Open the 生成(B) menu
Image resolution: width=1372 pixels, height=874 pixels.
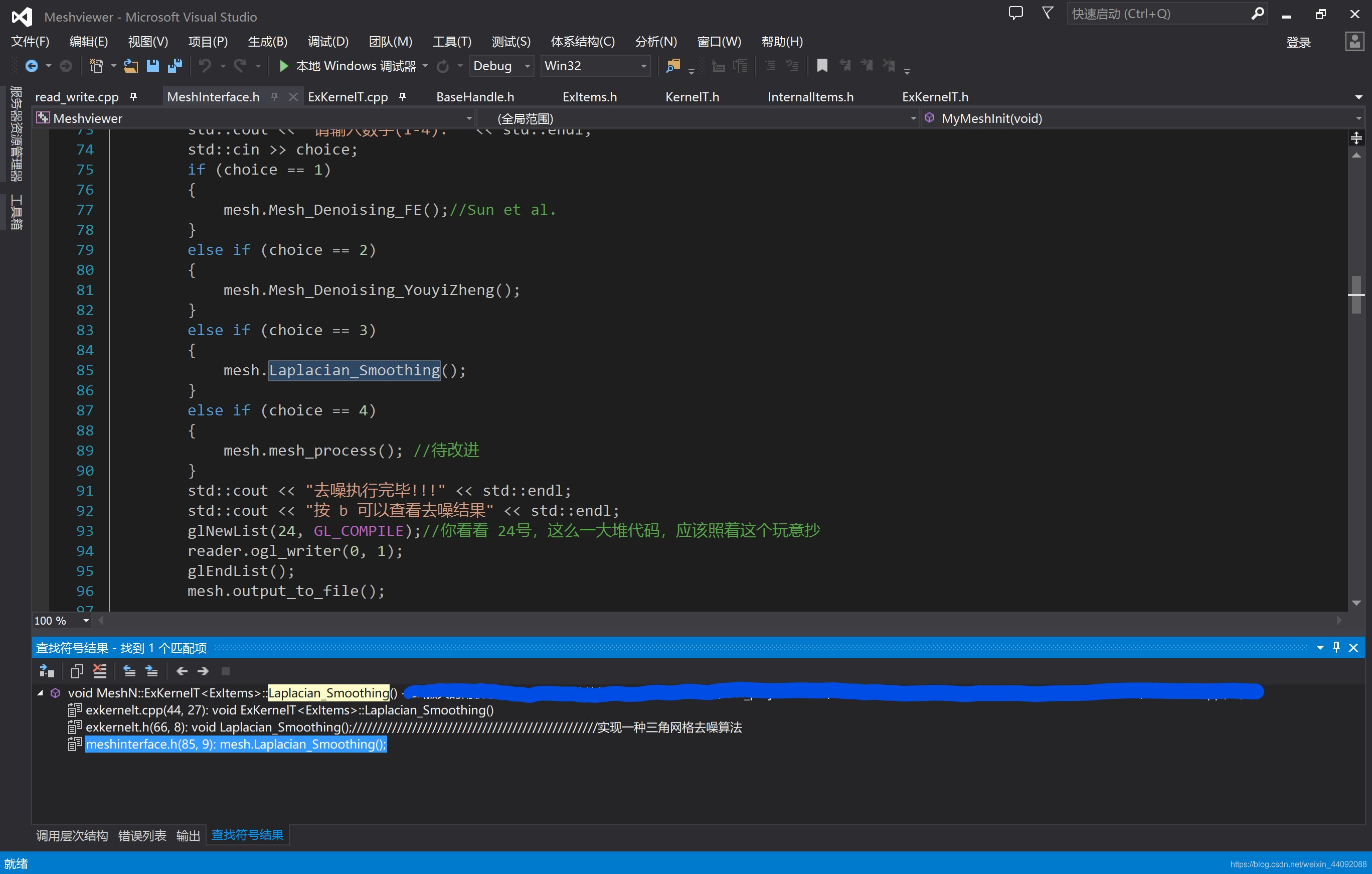[x=268, y=42]
